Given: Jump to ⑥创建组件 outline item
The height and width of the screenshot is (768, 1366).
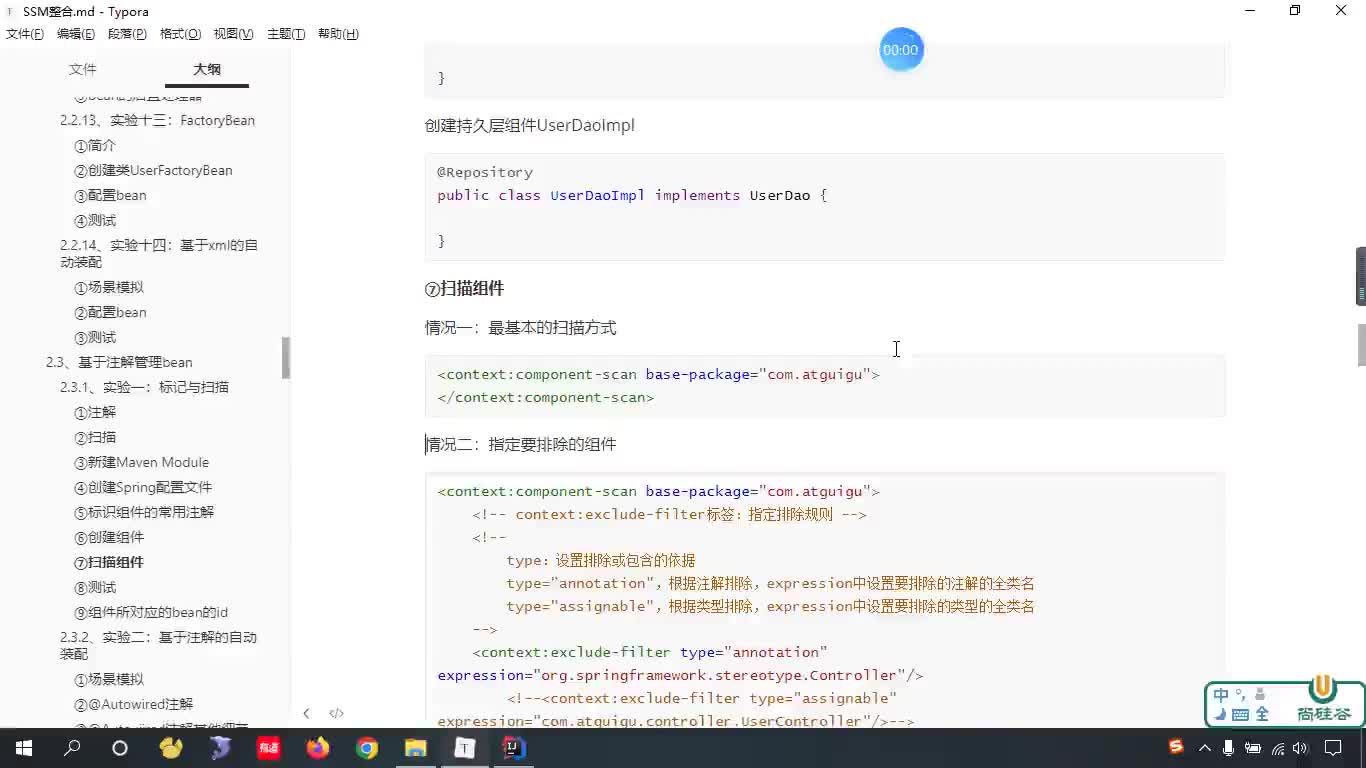Looking at the screenshot, I should [109, 537].
